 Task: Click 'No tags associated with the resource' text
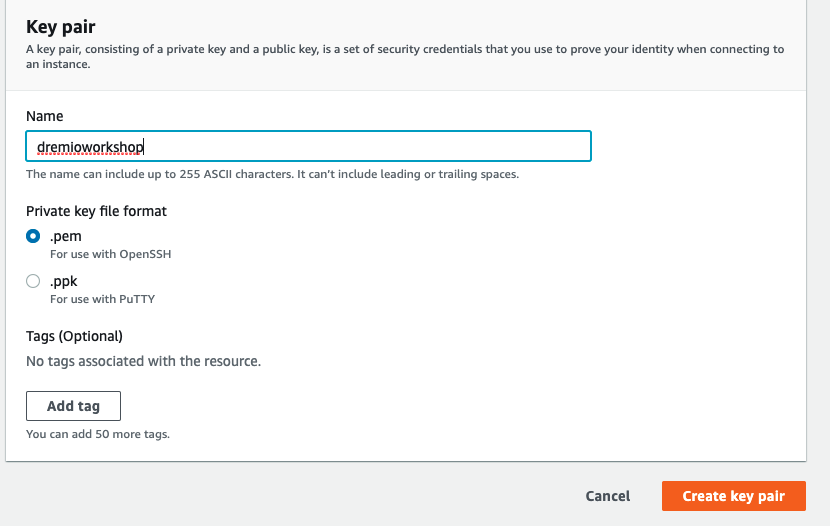tap(143, 361)
